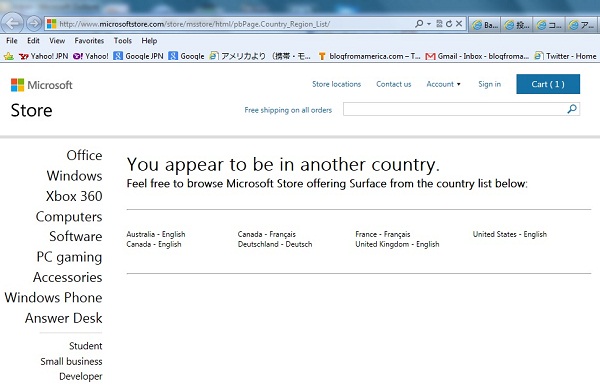Click the search magnifier in address bar
Screen dimensions: 600x387
(x=419, y=24)
